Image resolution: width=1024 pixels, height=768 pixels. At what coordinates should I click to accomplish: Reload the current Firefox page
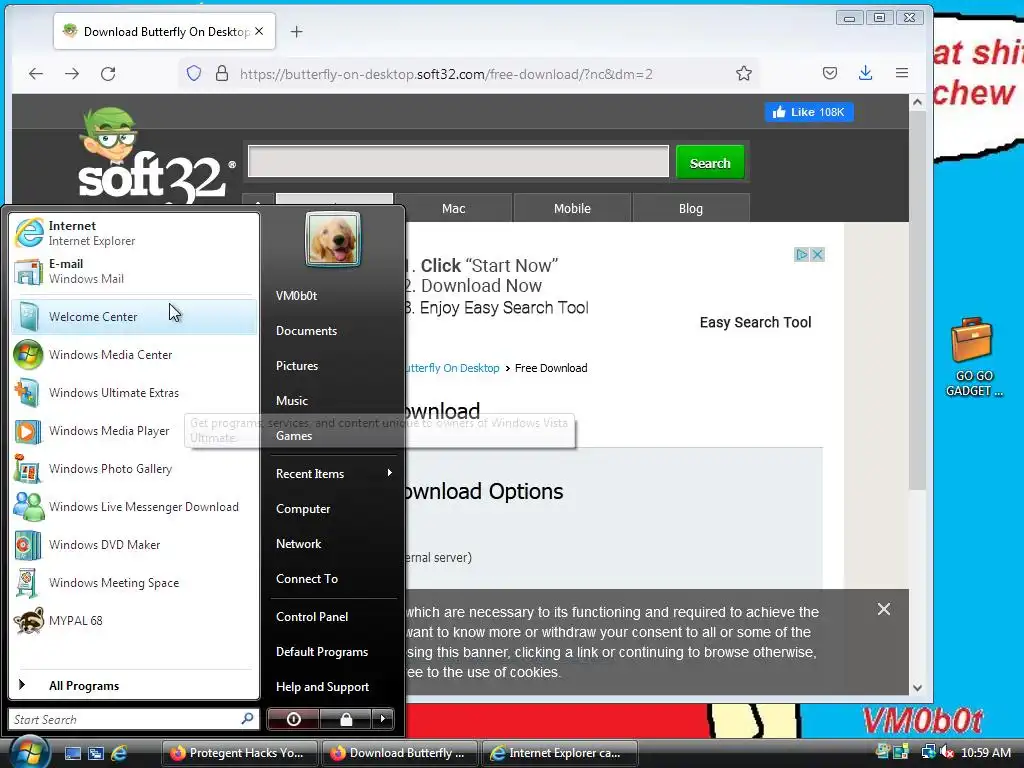pos(108,73)
